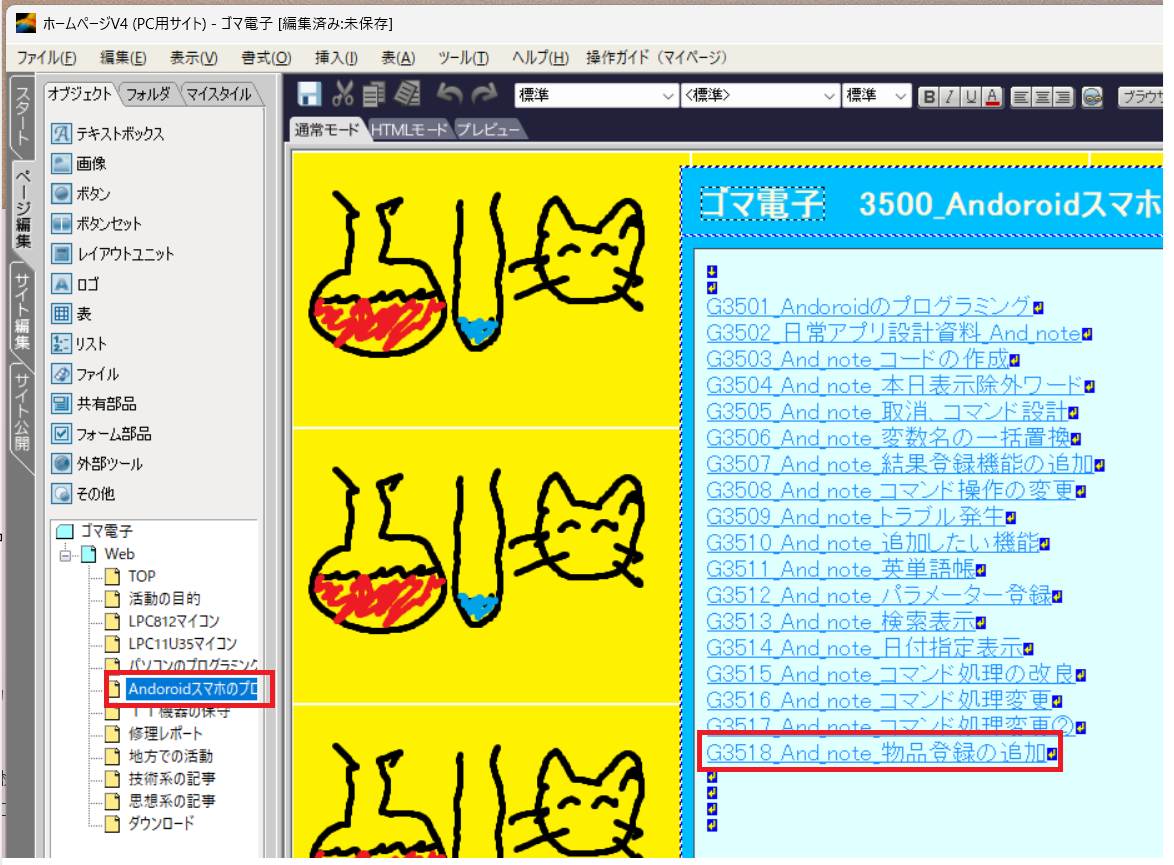Click the ボタン object icon
The width and height of the screenshot is (1174, 865).
coord(61,193)
